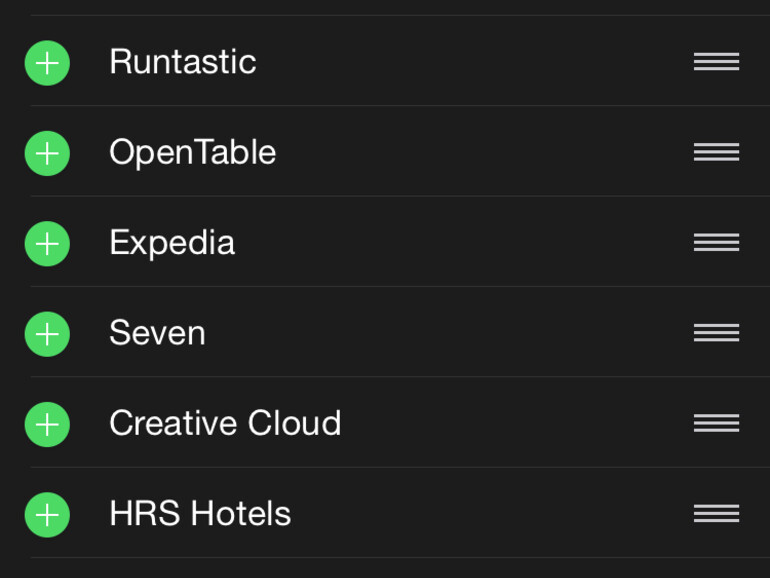Tap the HRS Hotels entry text
Viewport: 770px width, 578px height.
(200, 514)
